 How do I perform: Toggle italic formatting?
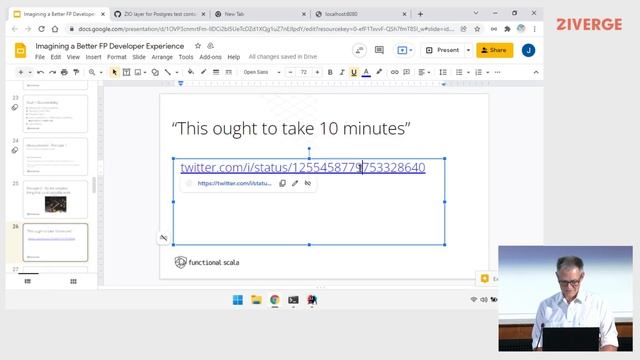click(x=342, y=72)
